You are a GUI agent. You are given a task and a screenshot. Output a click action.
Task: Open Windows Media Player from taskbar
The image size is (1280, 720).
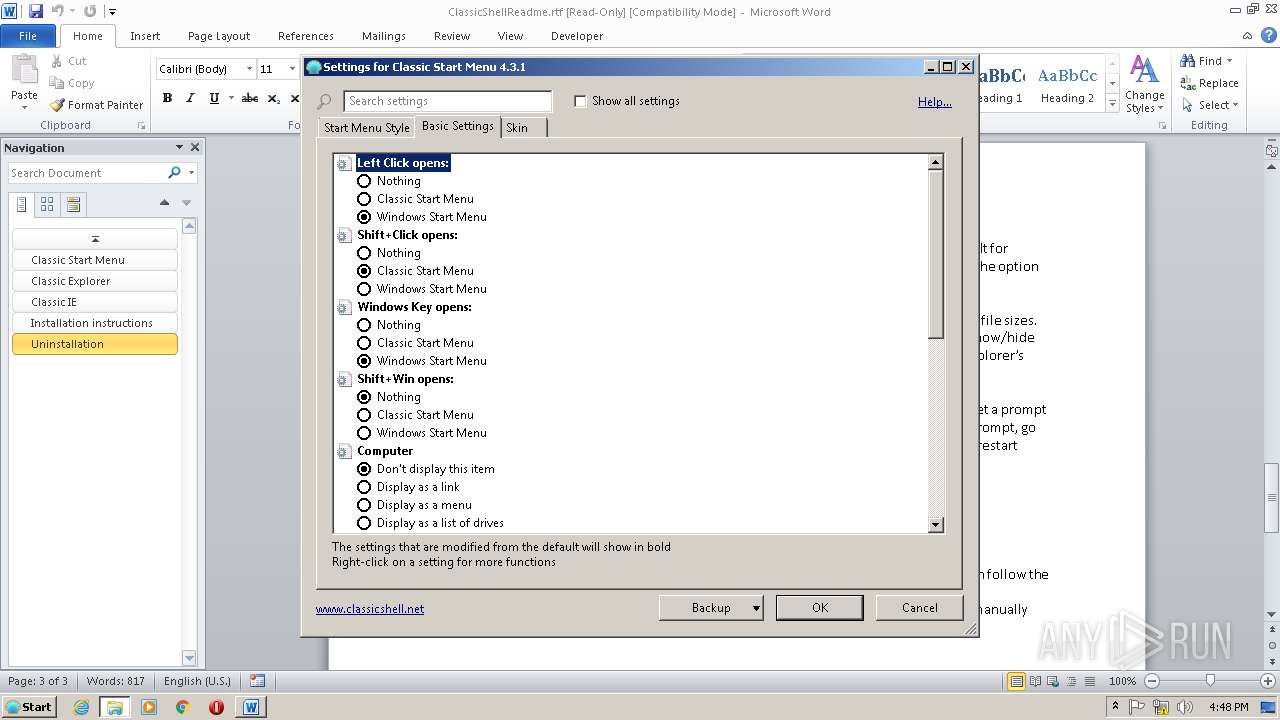pos(149,707)
